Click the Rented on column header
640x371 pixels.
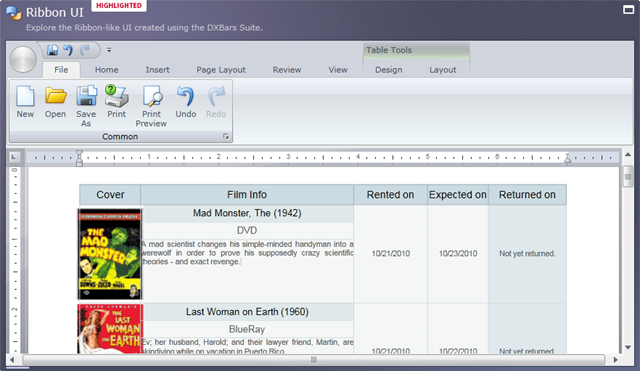(390, 195)
